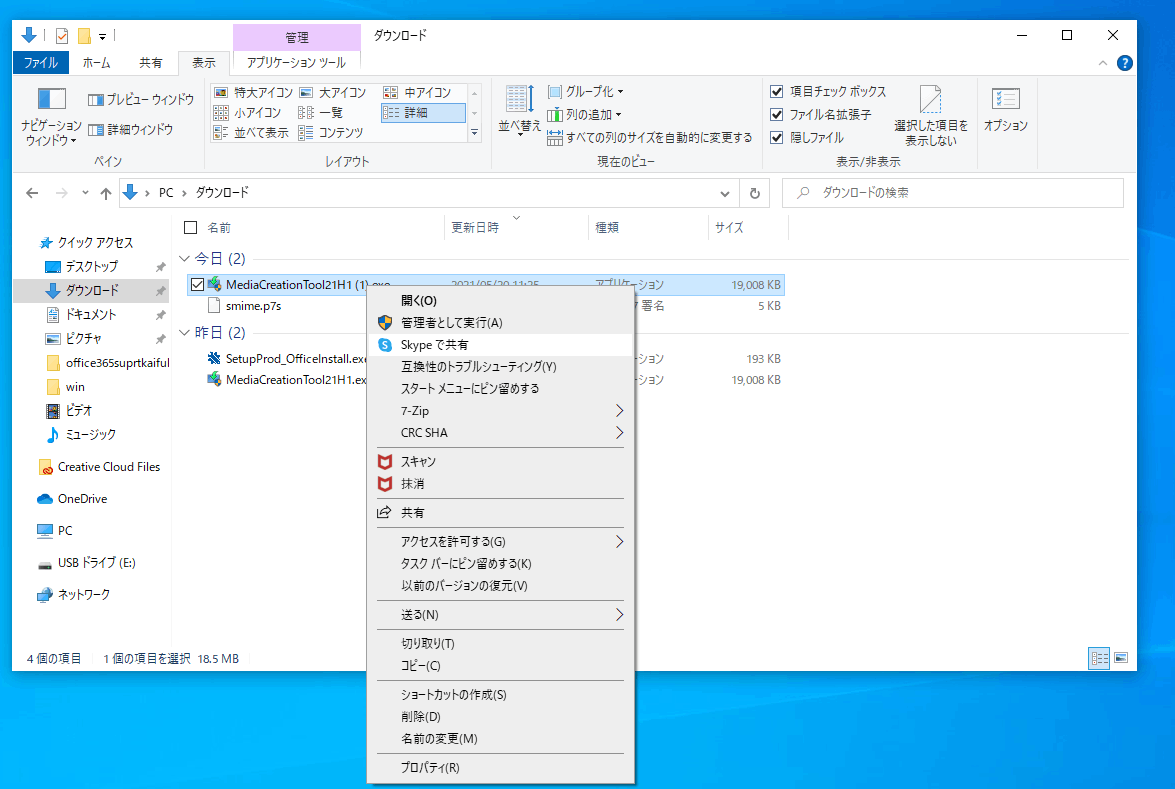This screenshot has height=789, width=1175.
Task: Click 選択した項目を表示しない hide icon
Action: [x=930, y=115]
